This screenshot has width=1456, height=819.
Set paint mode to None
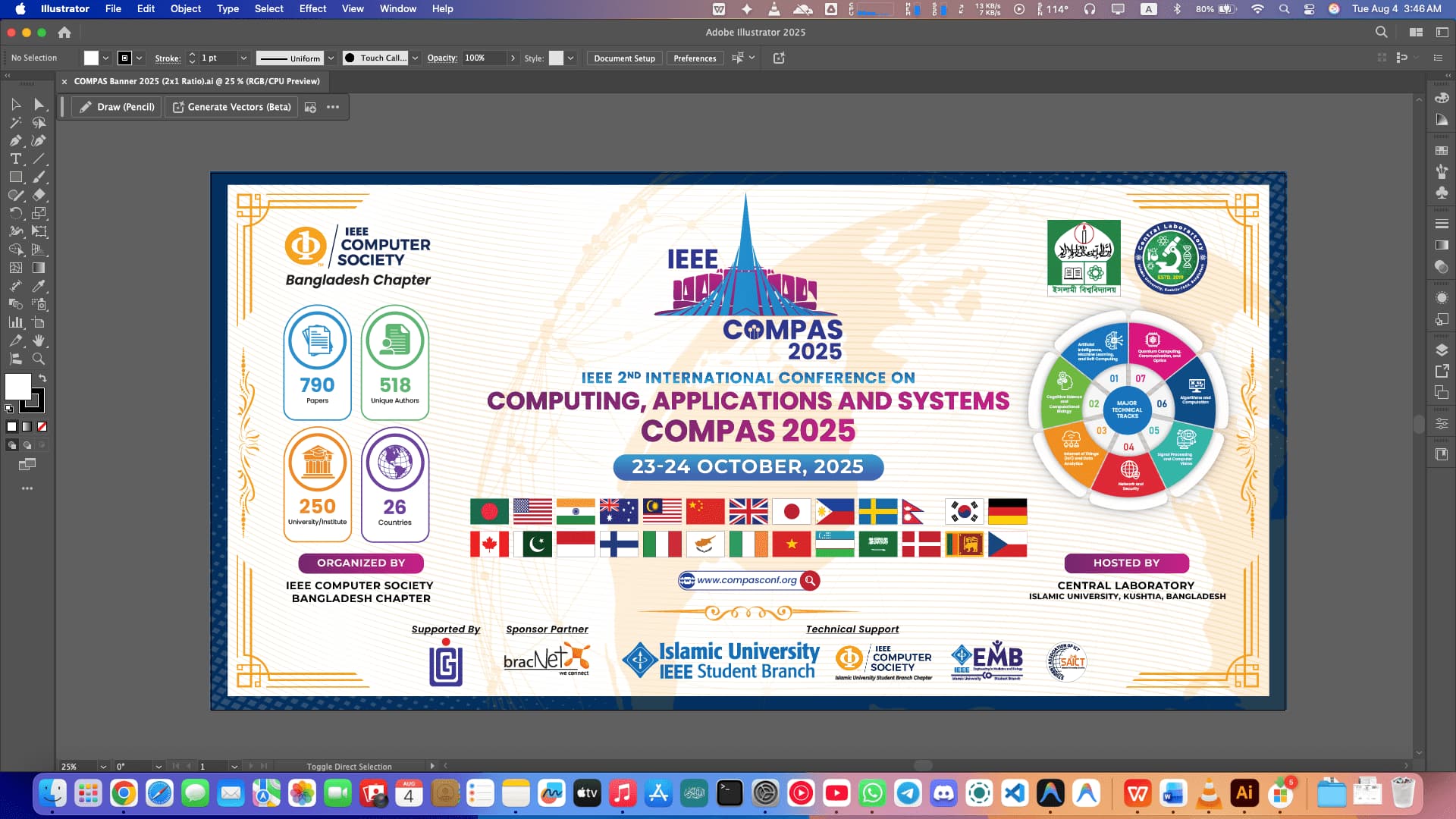pos(42,427)
